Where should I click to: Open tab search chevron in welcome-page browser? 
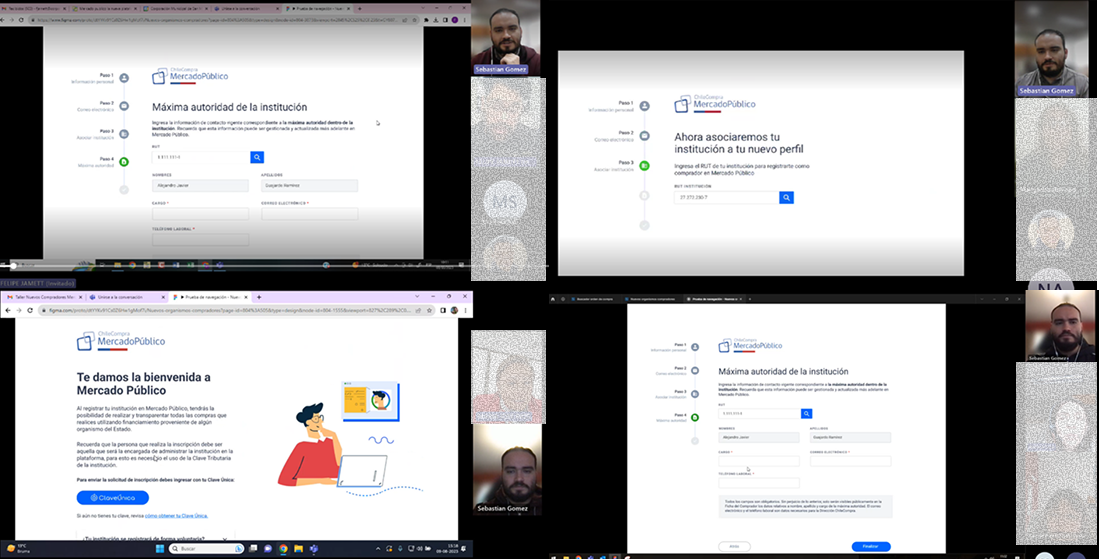pyautogui.click(x=418, y=297)
